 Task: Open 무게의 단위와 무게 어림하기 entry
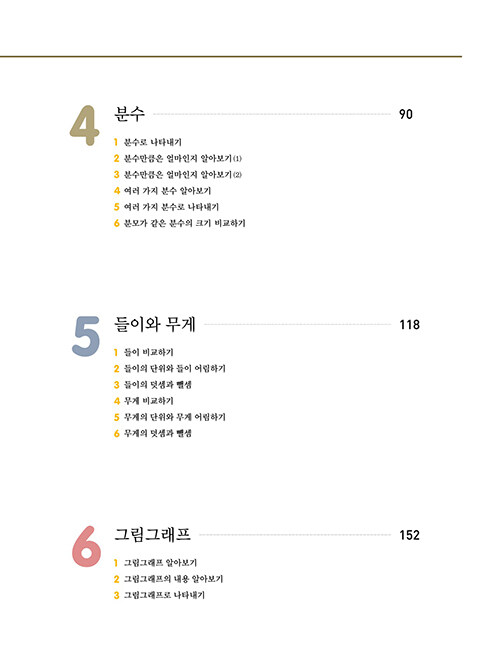175,417
